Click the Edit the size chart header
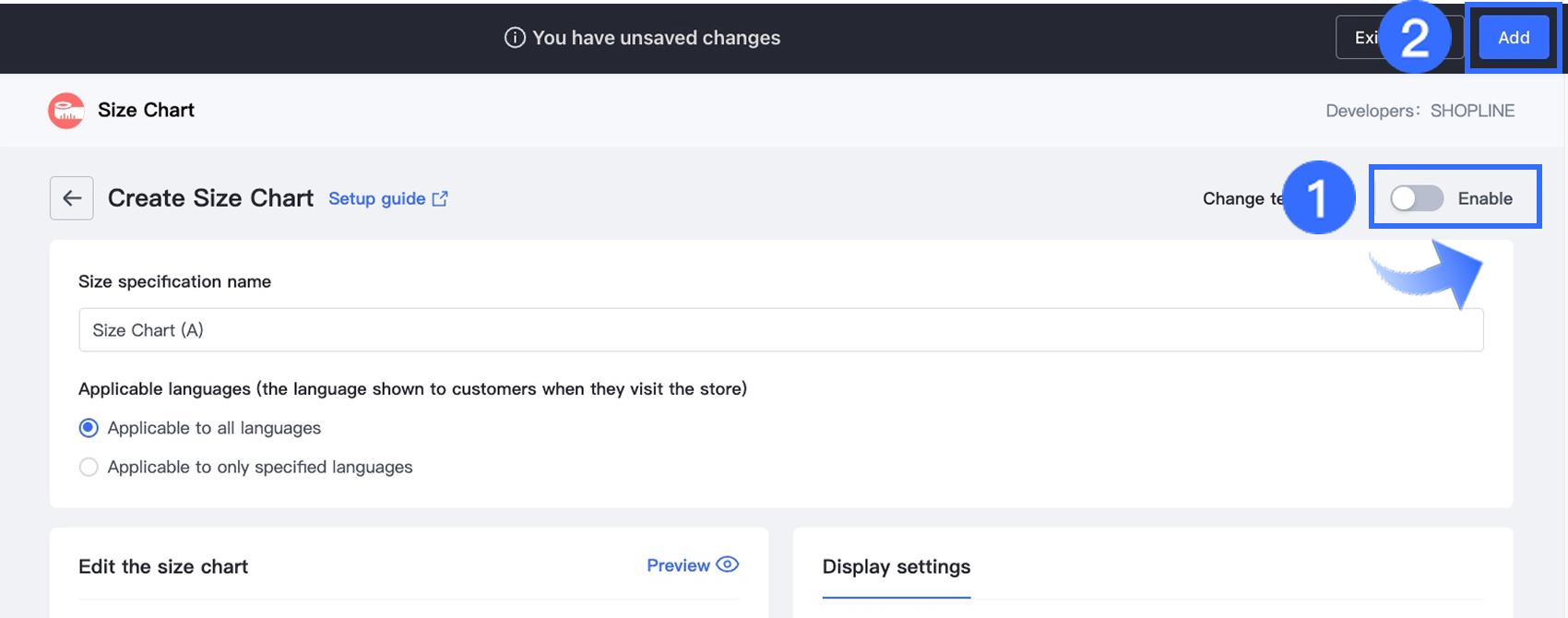 (163, 567)
